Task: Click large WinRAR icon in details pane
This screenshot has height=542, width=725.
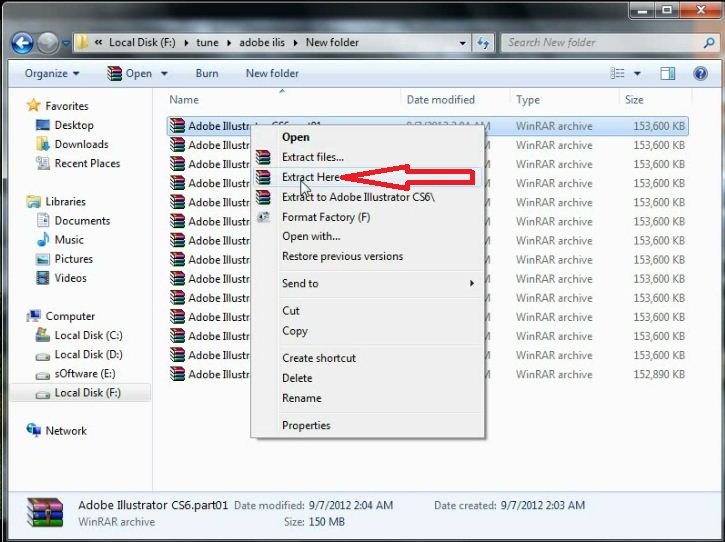Action: 45,512
